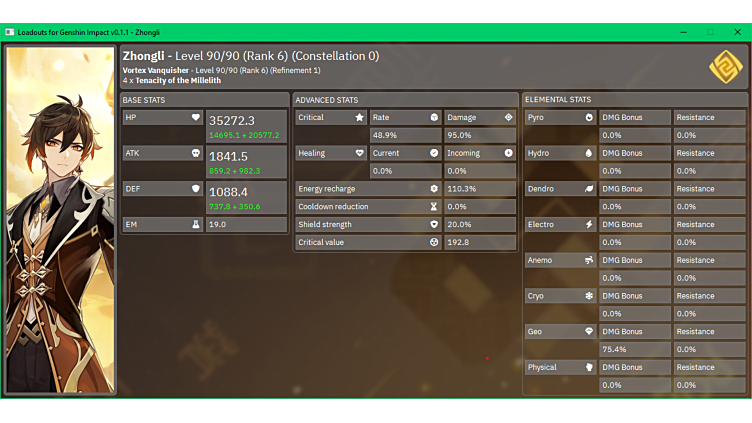
Task: Click the Zhongli character portrait
Action: (61, 220)
